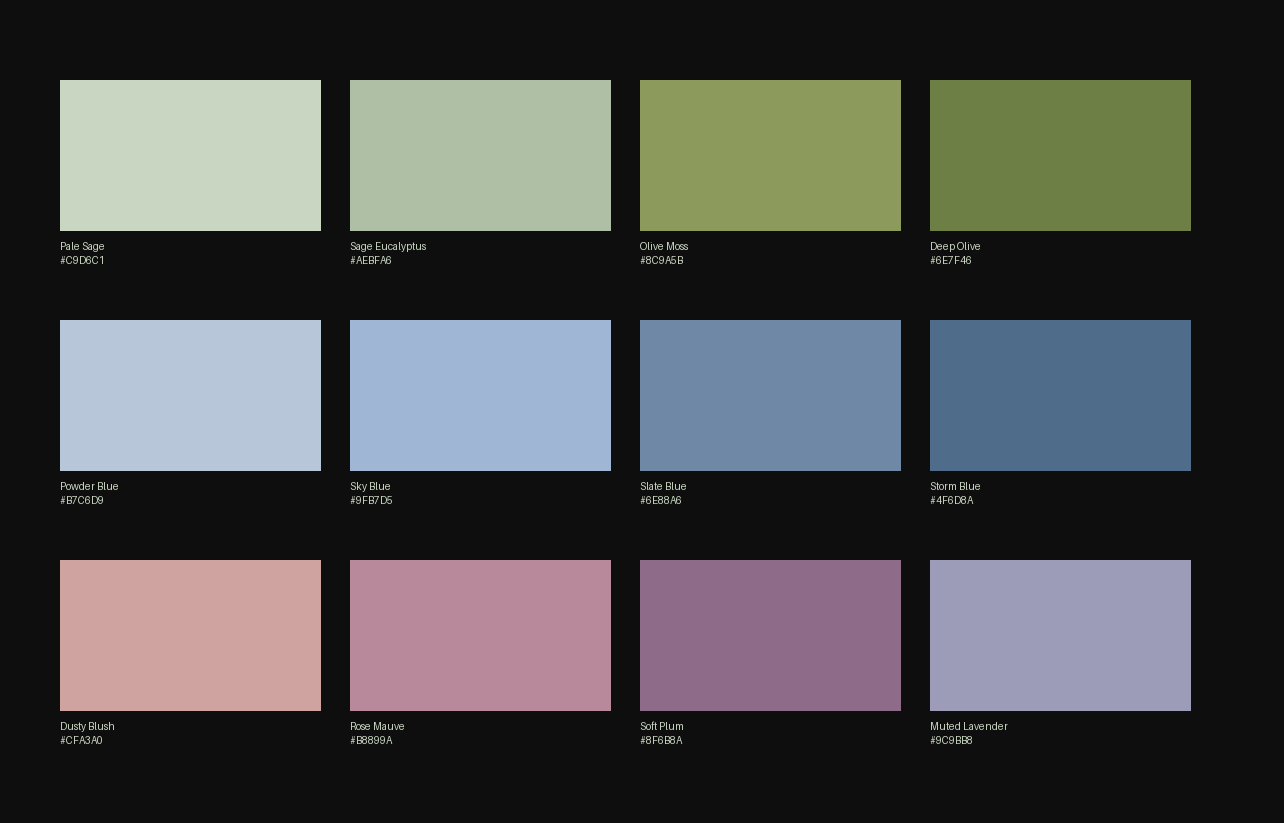Viewport: 1284px width, 823px height.
Task: Click the #9FB7D5 hex code text
Action: 371,501
